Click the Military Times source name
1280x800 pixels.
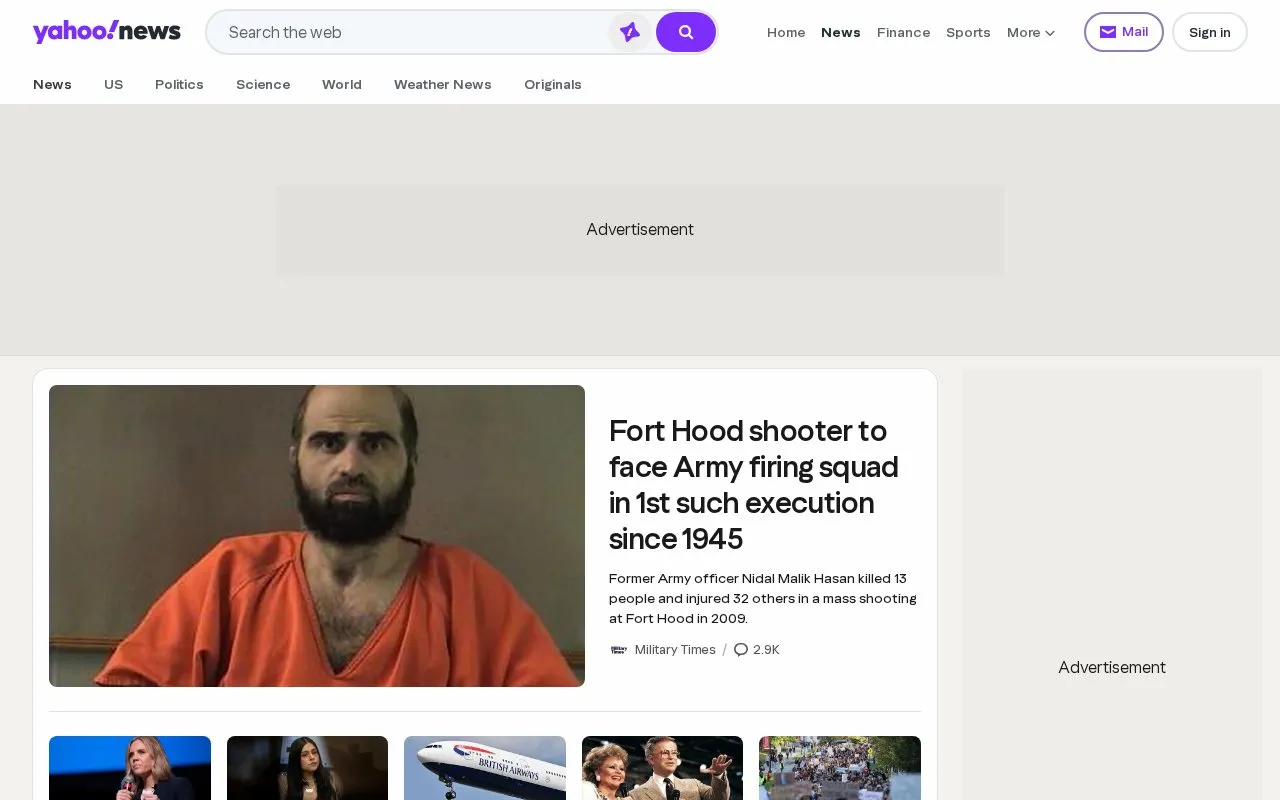point(675,650)
